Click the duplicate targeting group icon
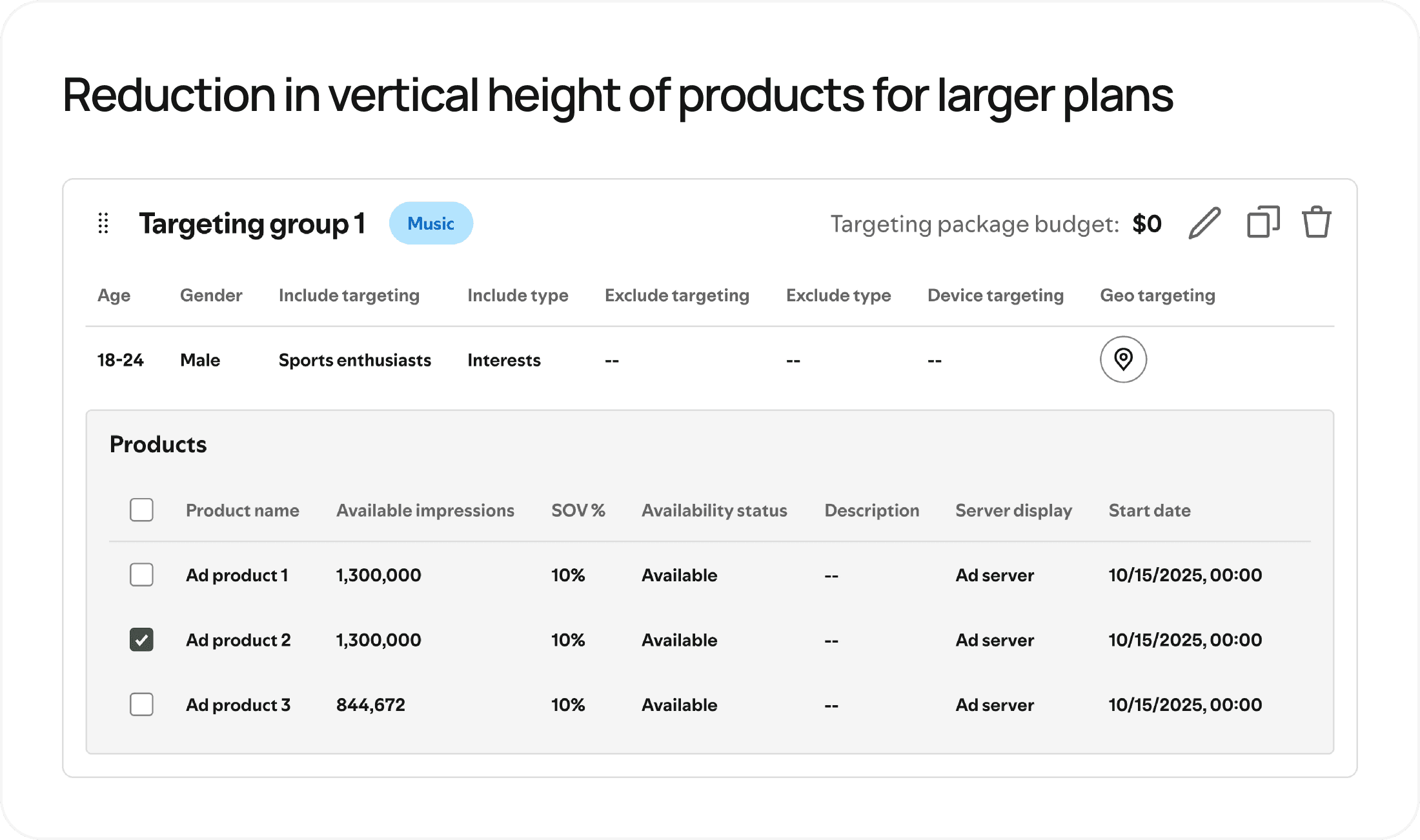 pos(1263,223)
